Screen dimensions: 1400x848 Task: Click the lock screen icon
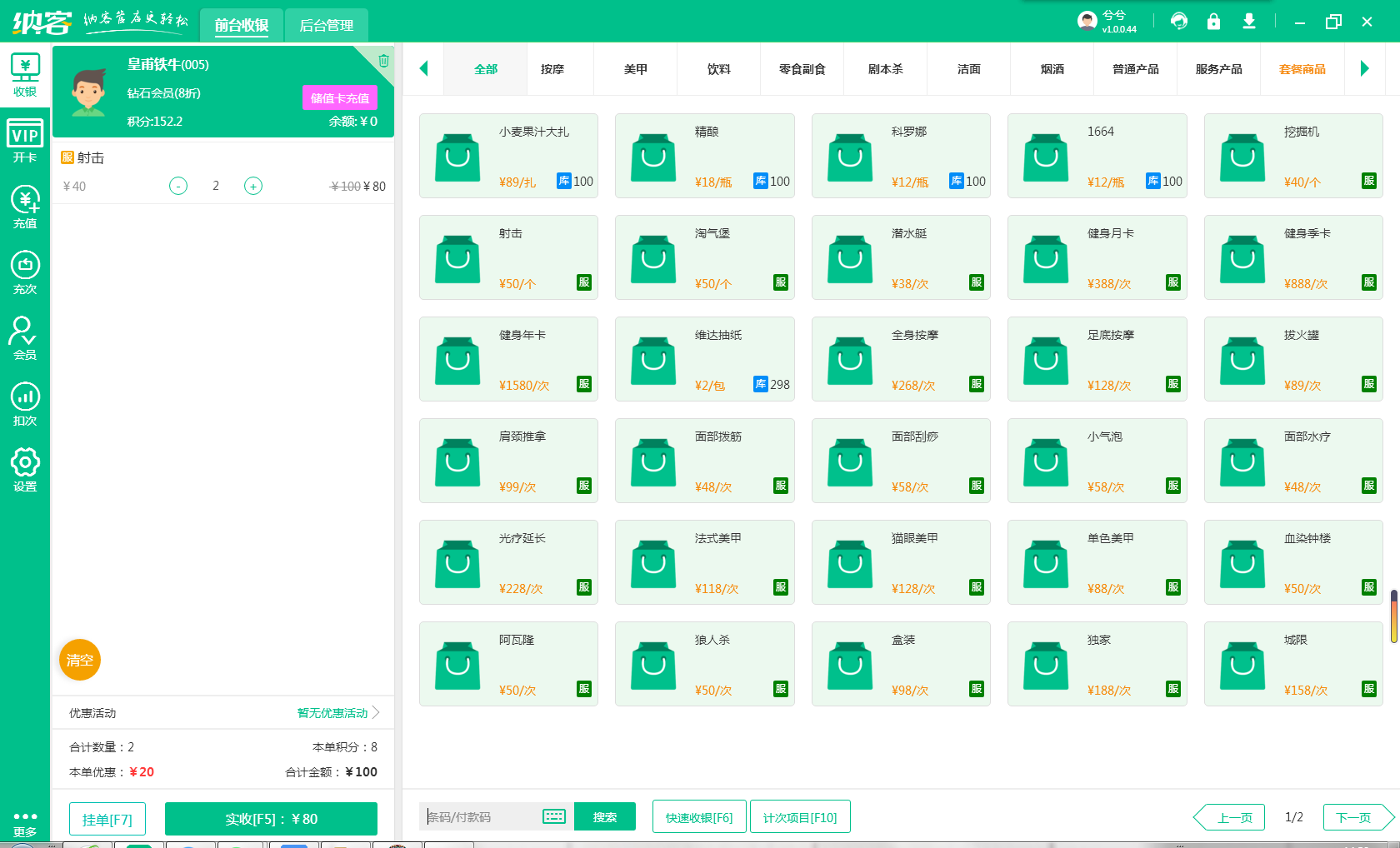click(1214, 21)
